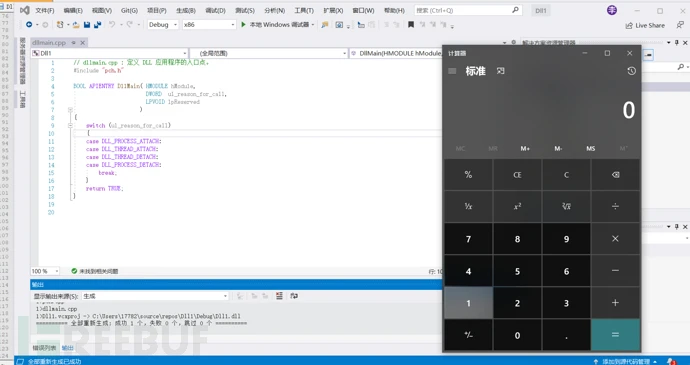This screenshot has width=690, height=365.
Task: Click the square root key in Calculator
Action: tap(566, 206)
